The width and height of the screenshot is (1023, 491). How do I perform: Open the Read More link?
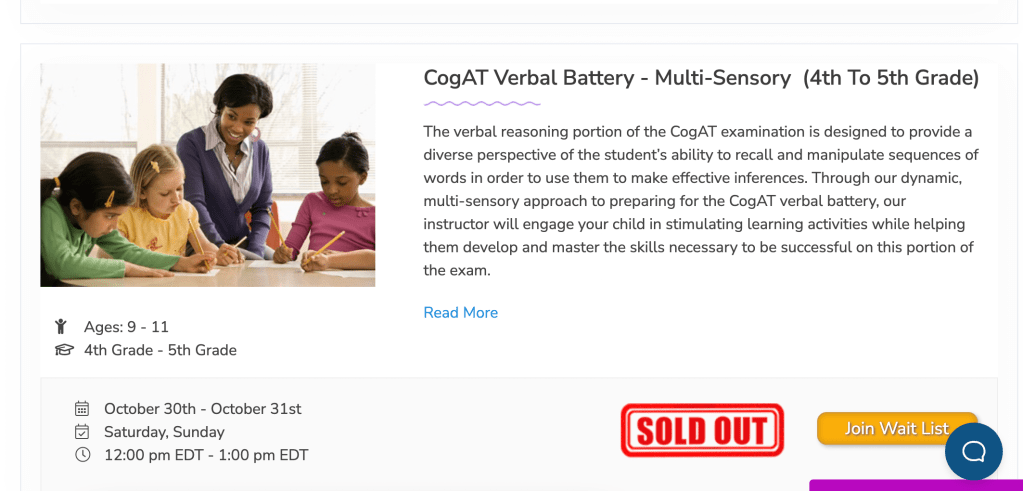460,312
